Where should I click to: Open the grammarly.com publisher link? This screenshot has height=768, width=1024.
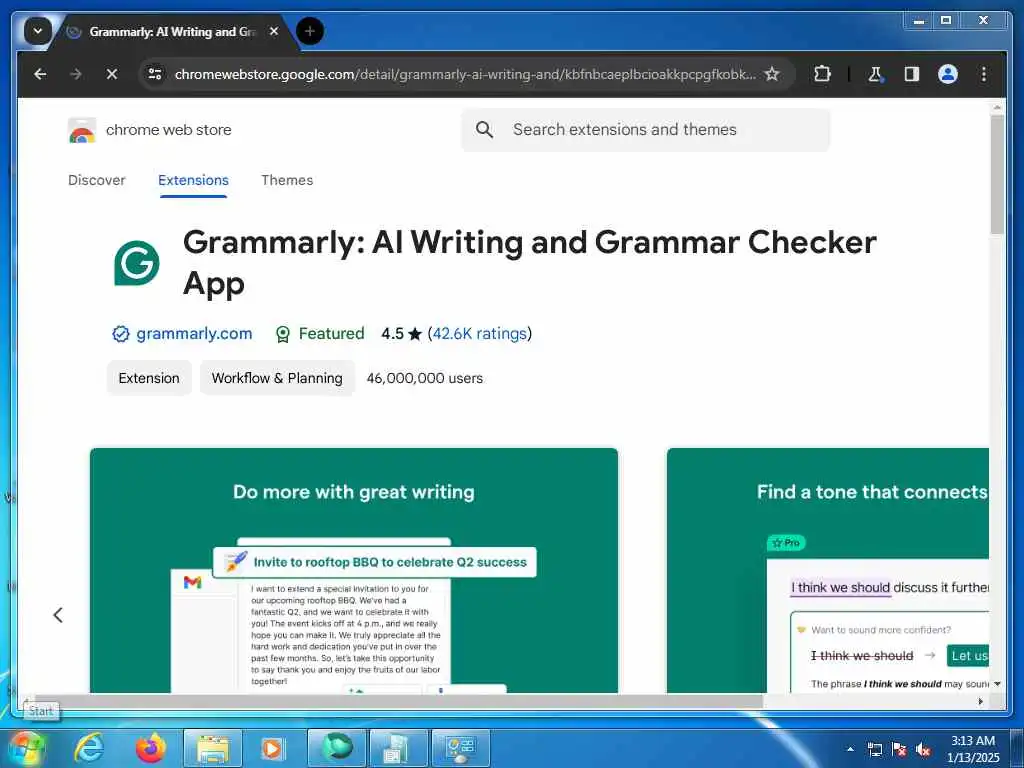coord(194,334)
